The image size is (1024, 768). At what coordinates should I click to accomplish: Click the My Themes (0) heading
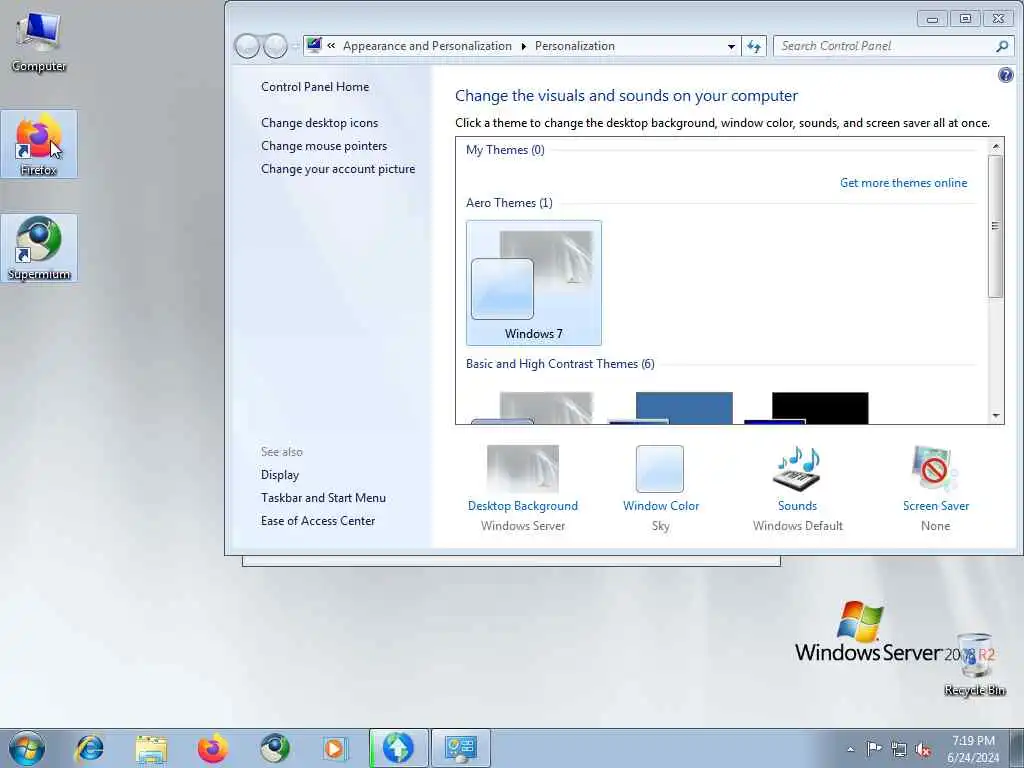click(505, 150)
